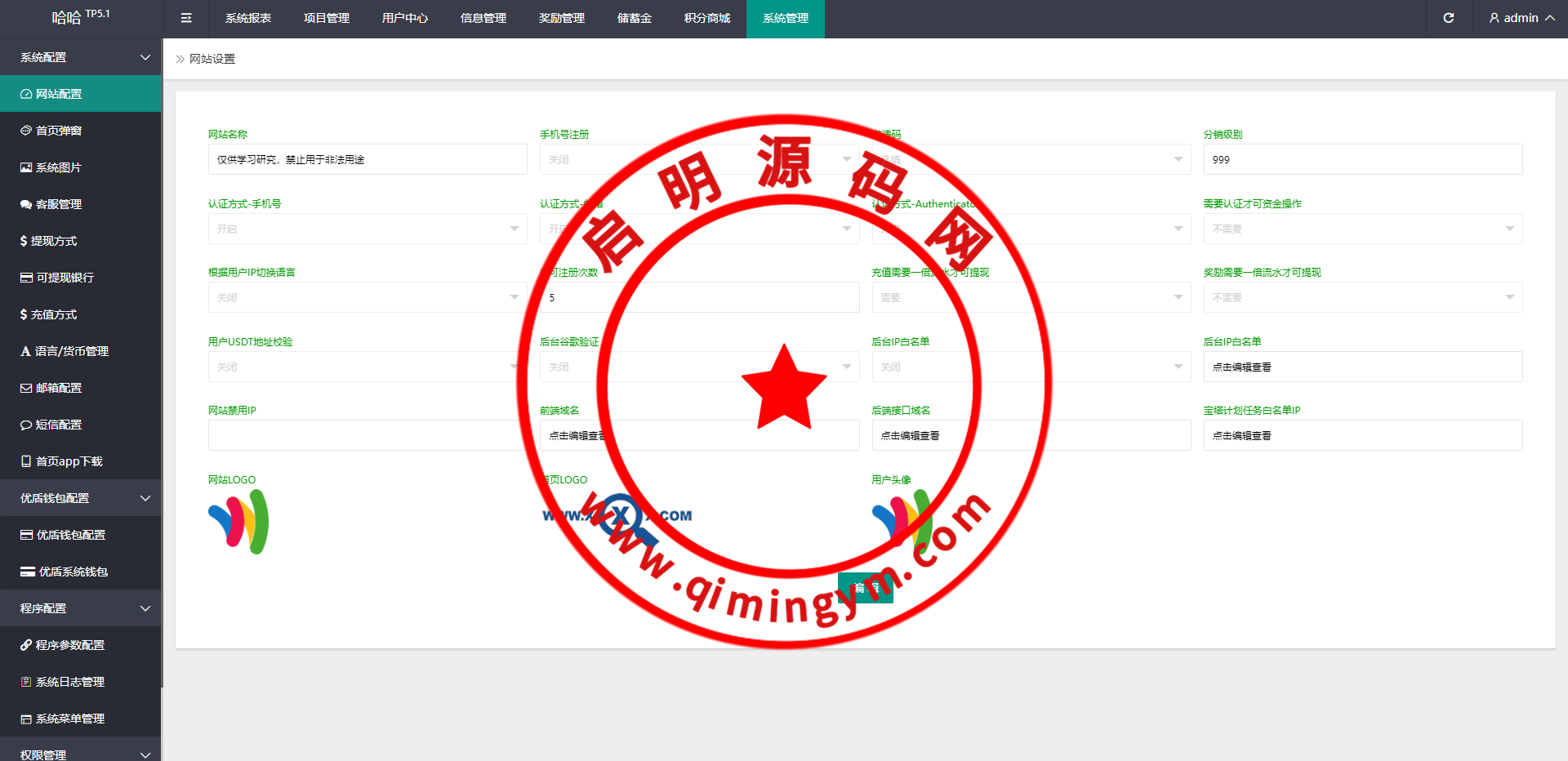Open the 需要认证才可资金操作 dropdown
This screenshot has width=1568, height=761.
(1362, 229)
